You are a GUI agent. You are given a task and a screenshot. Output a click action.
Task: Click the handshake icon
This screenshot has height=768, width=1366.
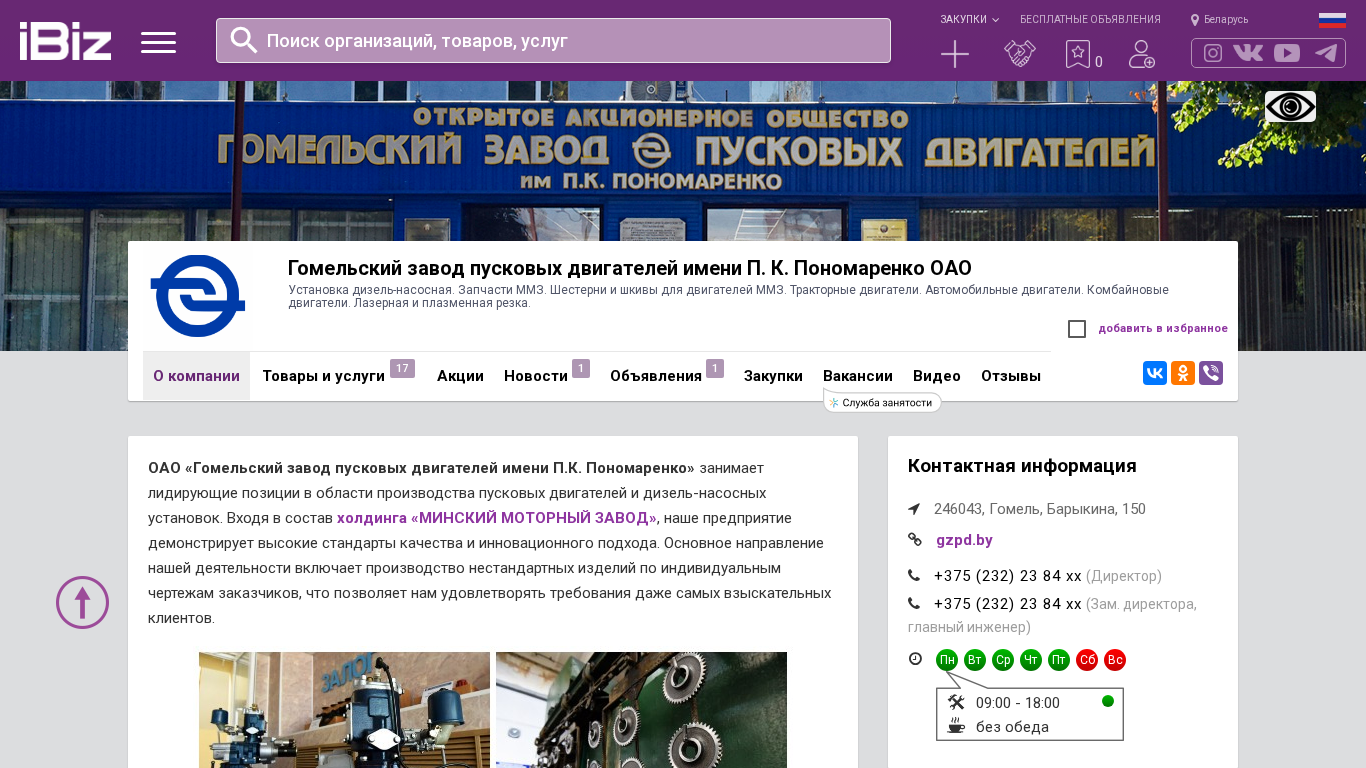click(1020, 54)
